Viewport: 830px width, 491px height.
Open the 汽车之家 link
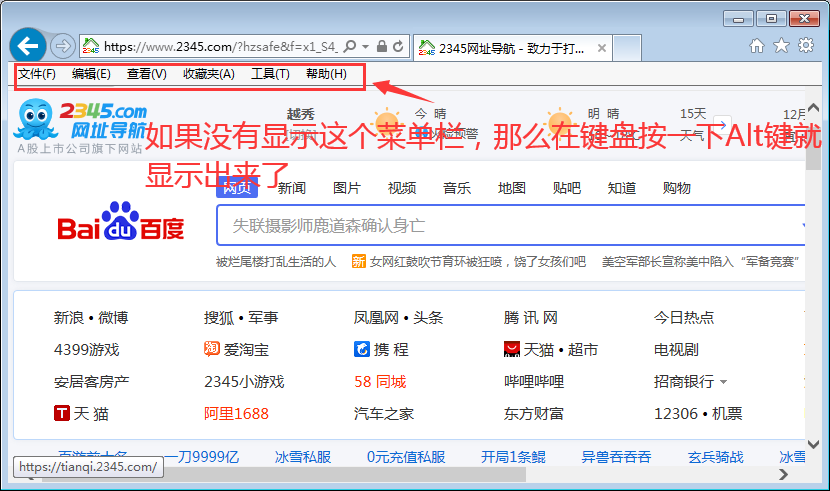(384, 414)
